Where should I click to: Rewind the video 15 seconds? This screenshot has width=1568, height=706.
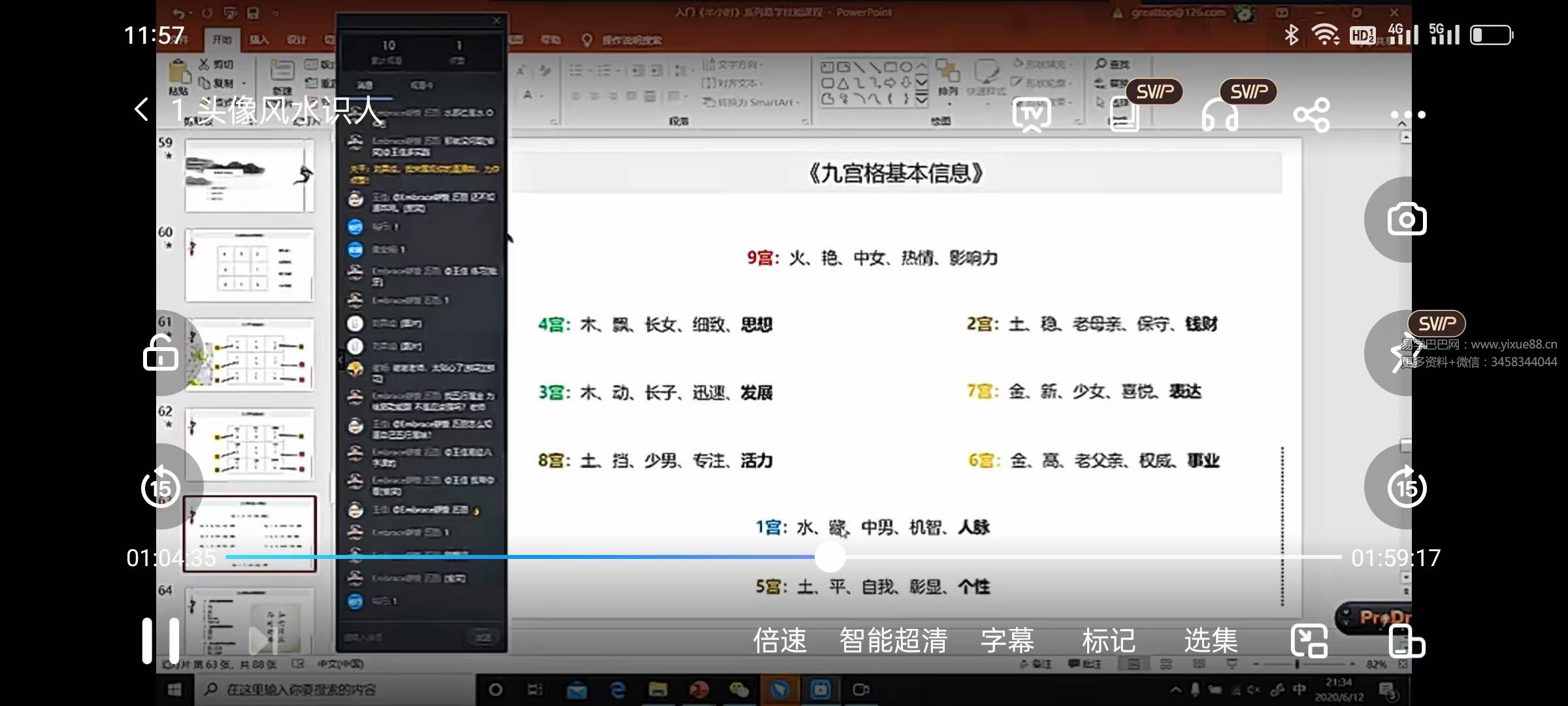point(161,487)
